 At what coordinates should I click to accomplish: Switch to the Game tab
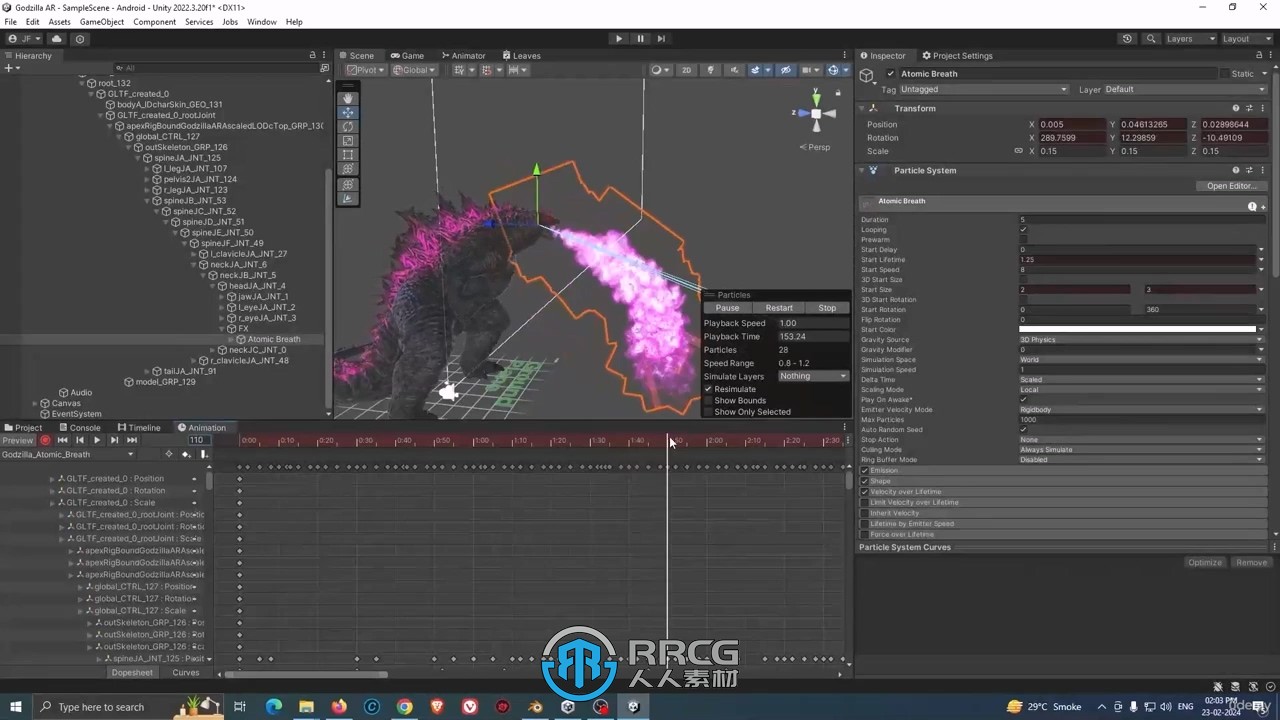pos(408,56)
